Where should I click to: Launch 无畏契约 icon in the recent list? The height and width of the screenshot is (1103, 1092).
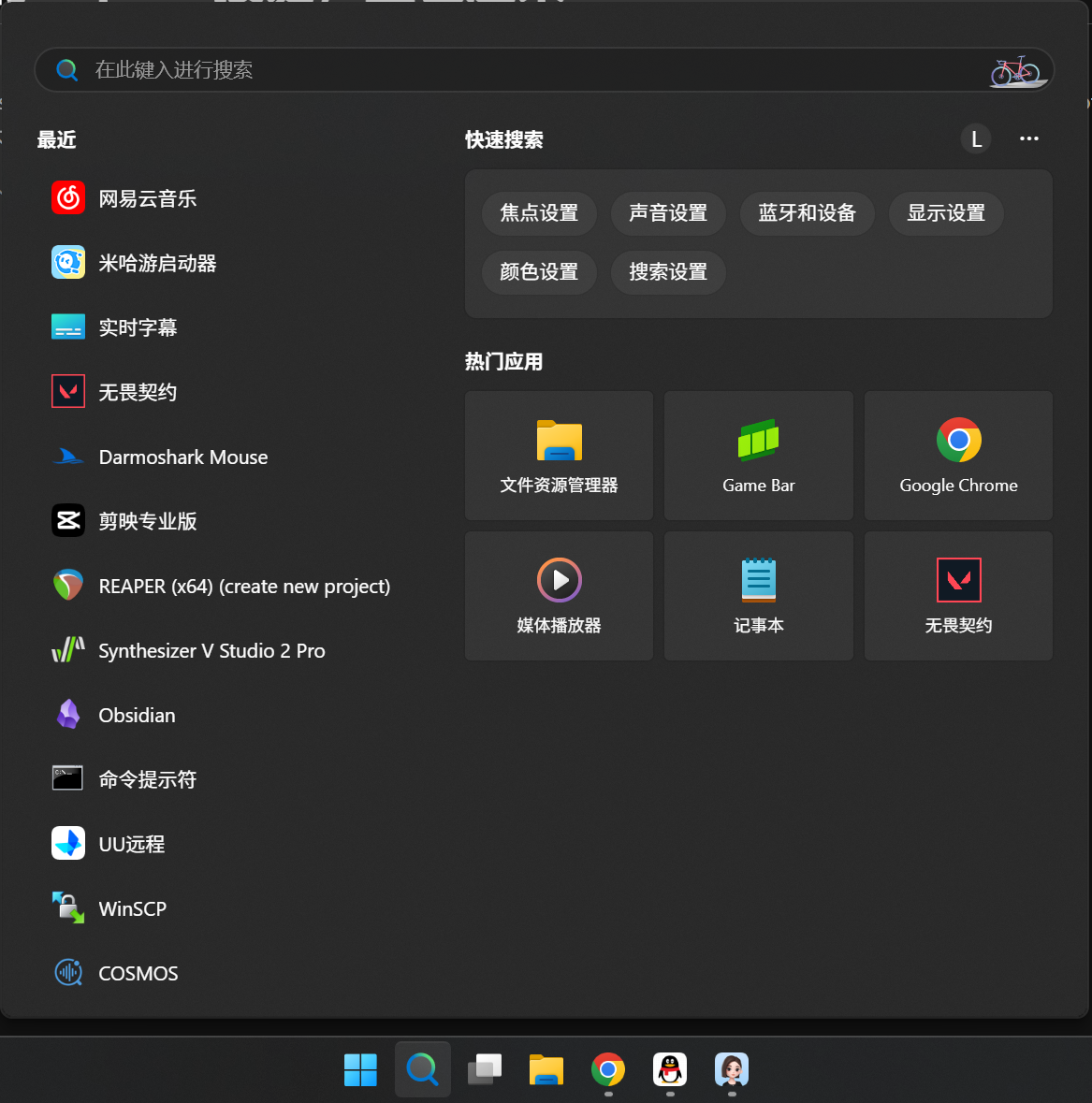click(x=68, y=391)
